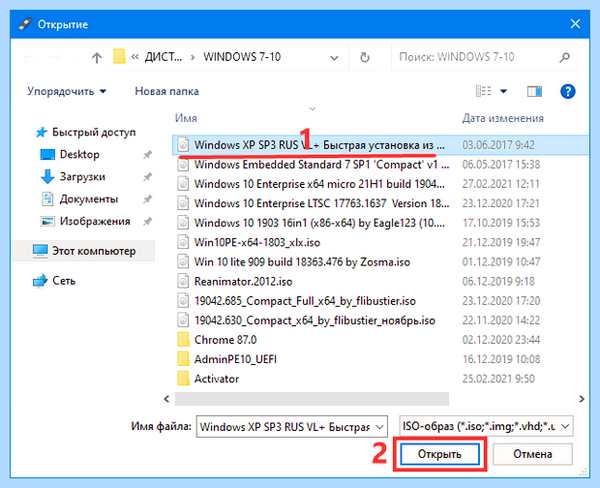Click the Быстрый доступ star icon
Image resolution: width=600 pixels, height=488 pixels.
[x=41, y=132]
